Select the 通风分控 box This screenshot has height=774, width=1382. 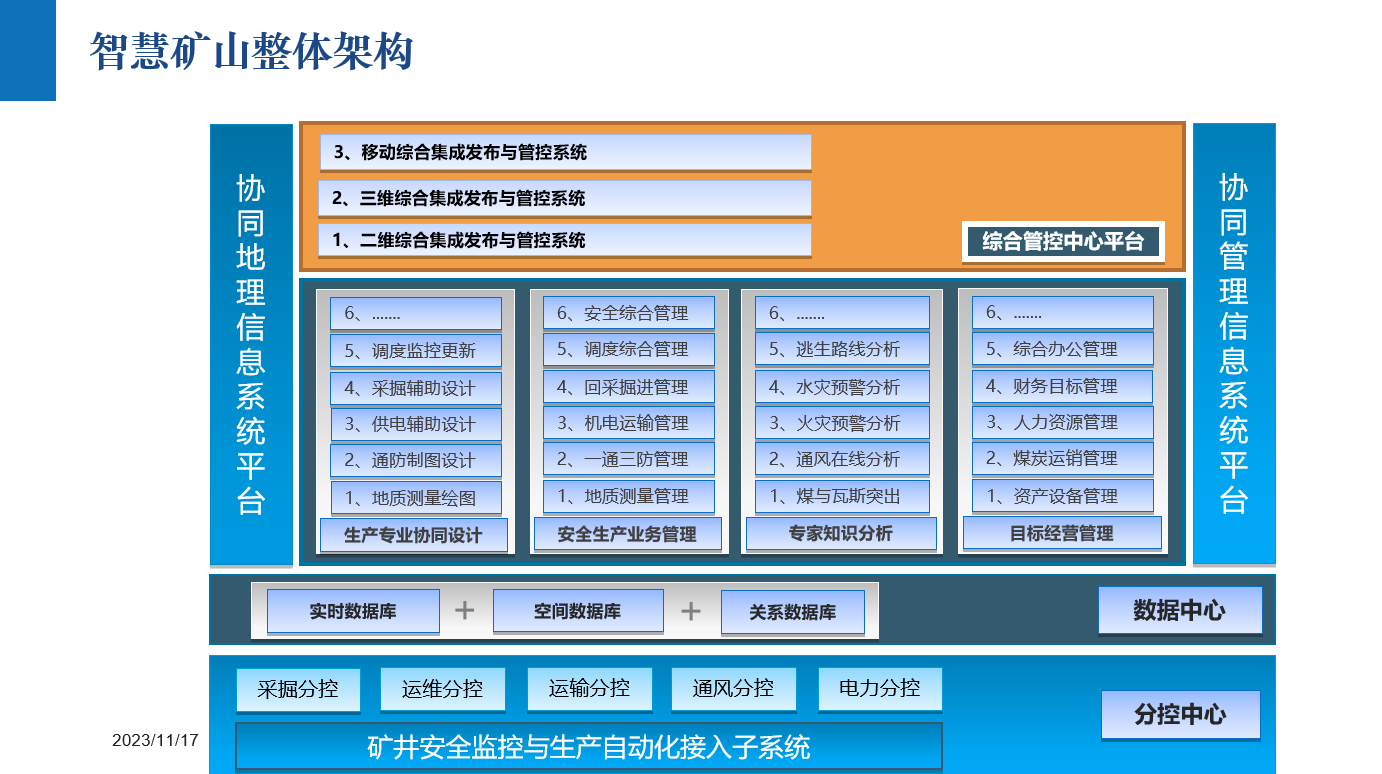pyautogui.click(x=734, y=689)
